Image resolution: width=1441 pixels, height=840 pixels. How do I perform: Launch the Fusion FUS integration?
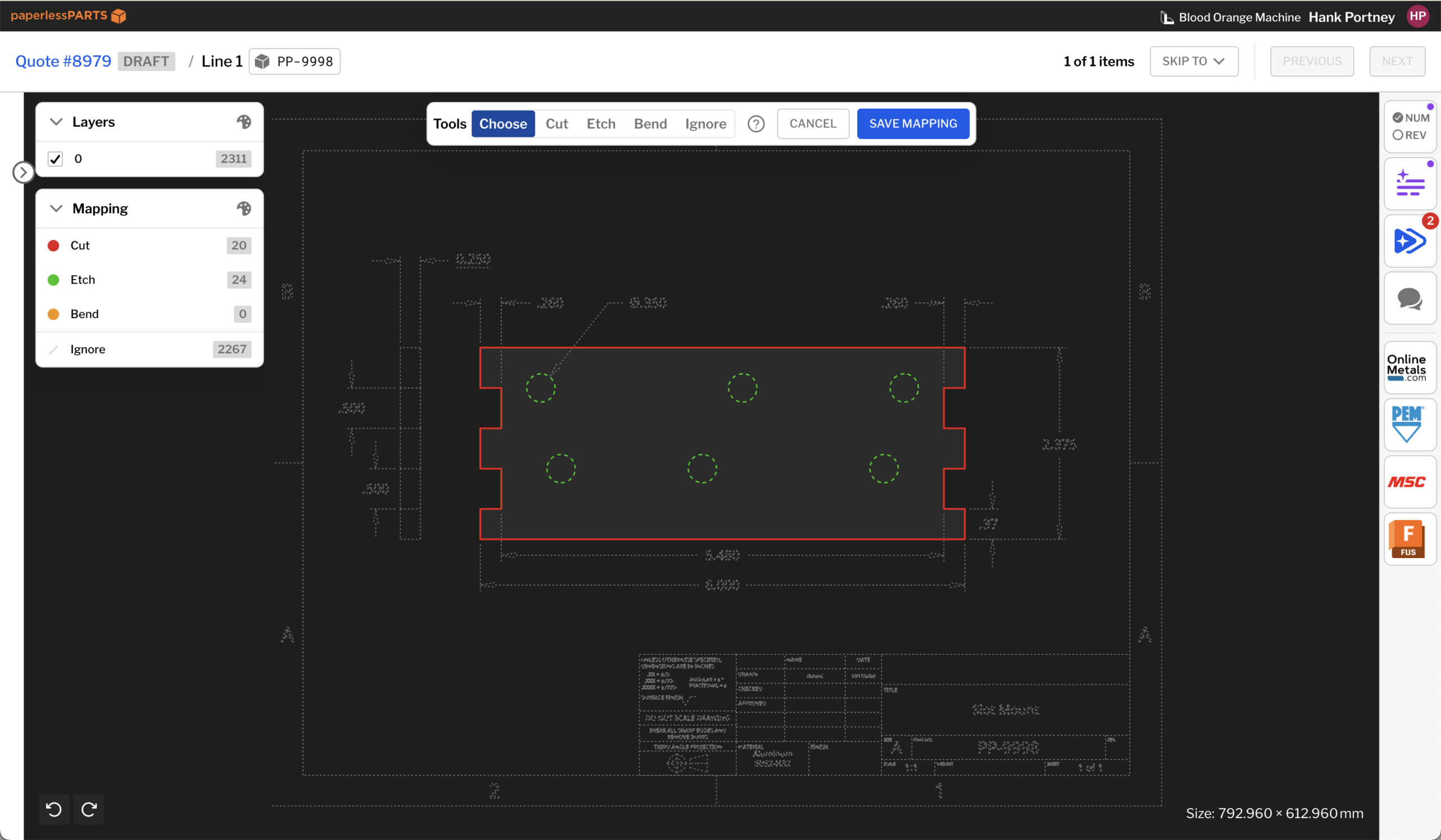[1409, 539]
